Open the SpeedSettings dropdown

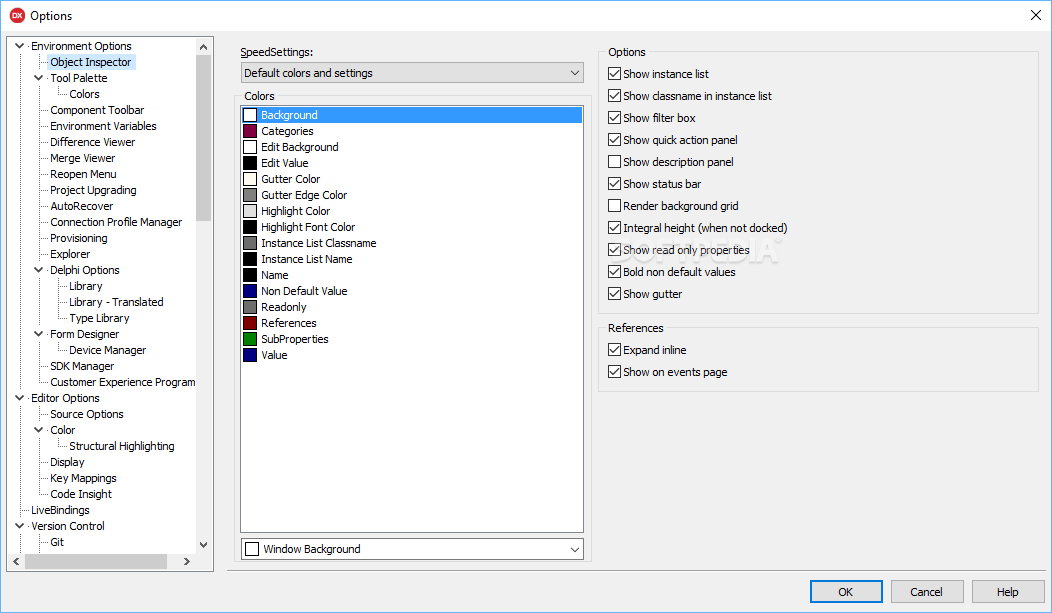click(412, 73)
